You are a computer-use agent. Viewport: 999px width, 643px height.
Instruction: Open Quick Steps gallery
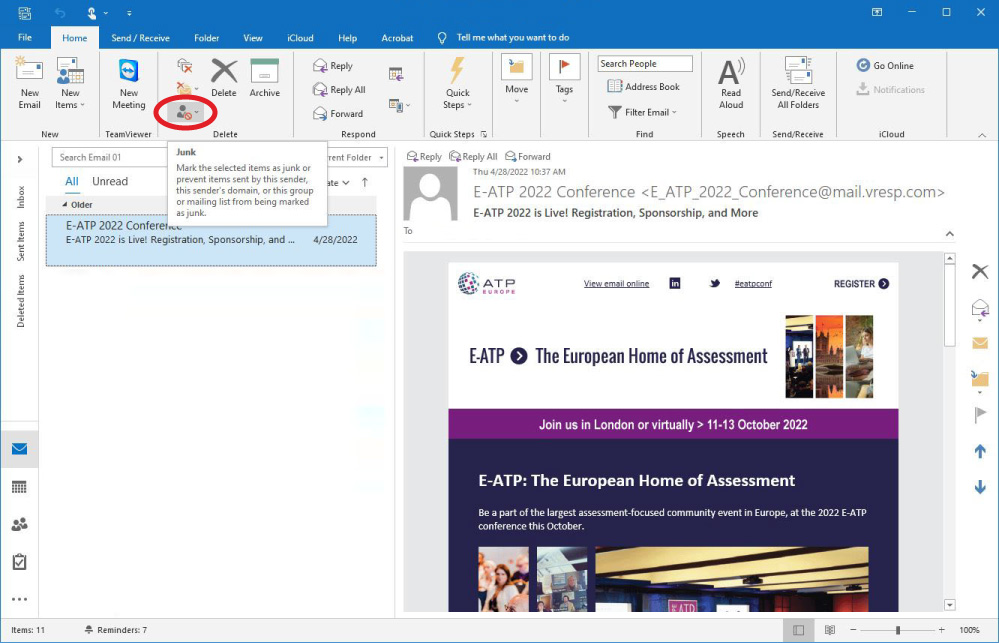pos(457,83)
